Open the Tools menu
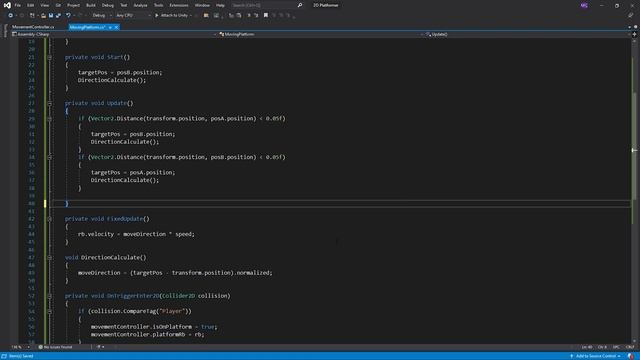 pos(158,5)
